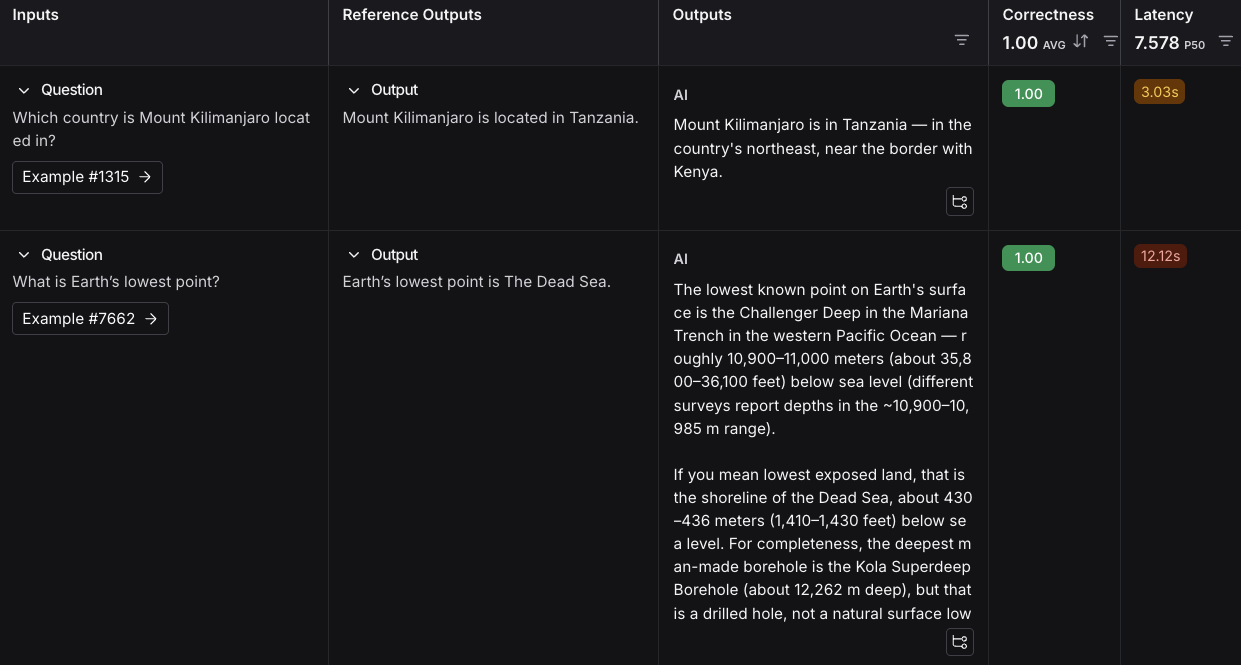Viewport: 1241px width, 665px height.
Task: Sort by Correctness using arrows icon
Action: (x=1081, y=41)
